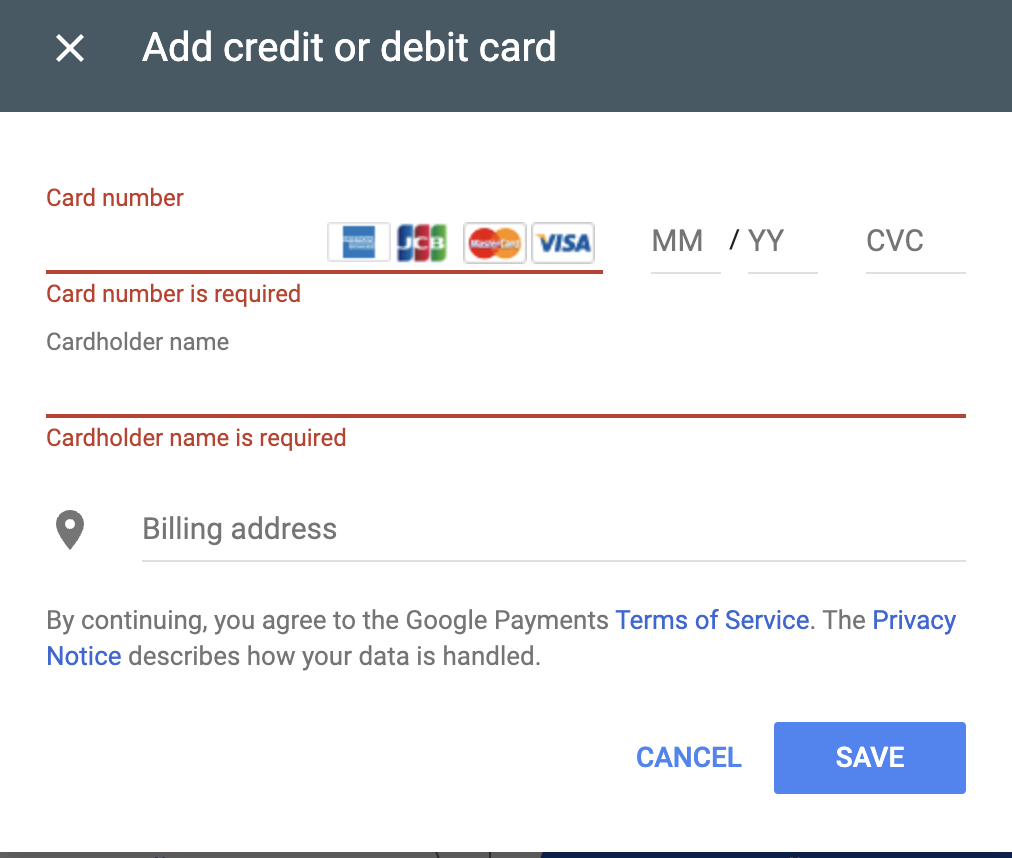Click the American Express card icon

pos(358,242)
